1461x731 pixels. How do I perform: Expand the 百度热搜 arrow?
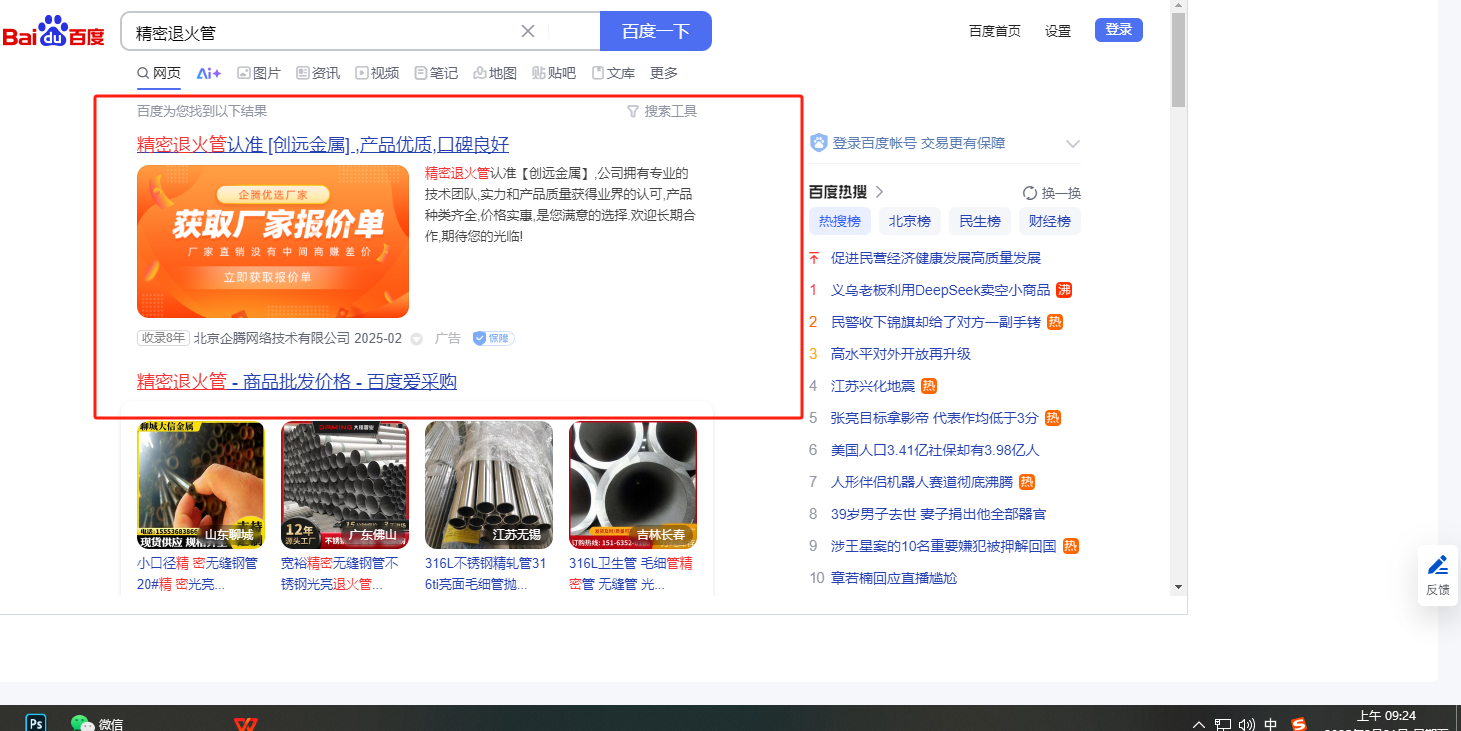[x=879, y=192]
